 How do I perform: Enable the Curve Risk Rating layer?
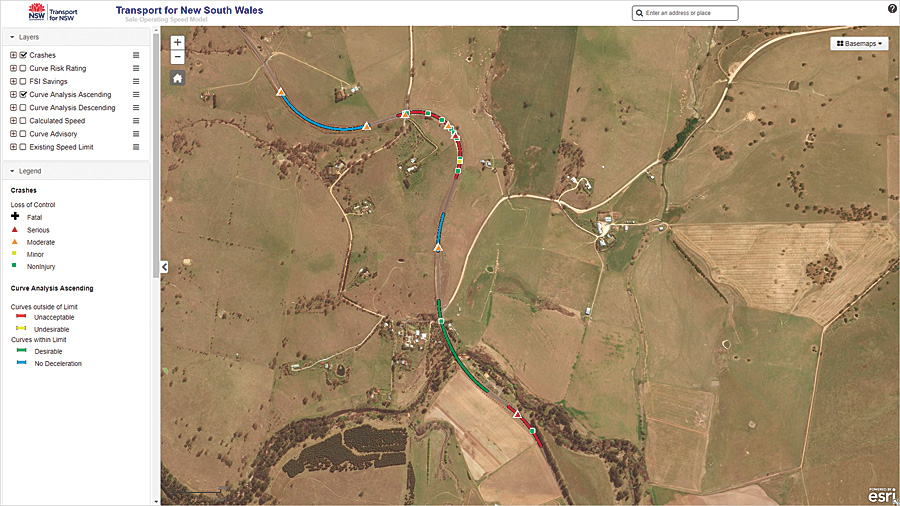(x=23, y=68)
